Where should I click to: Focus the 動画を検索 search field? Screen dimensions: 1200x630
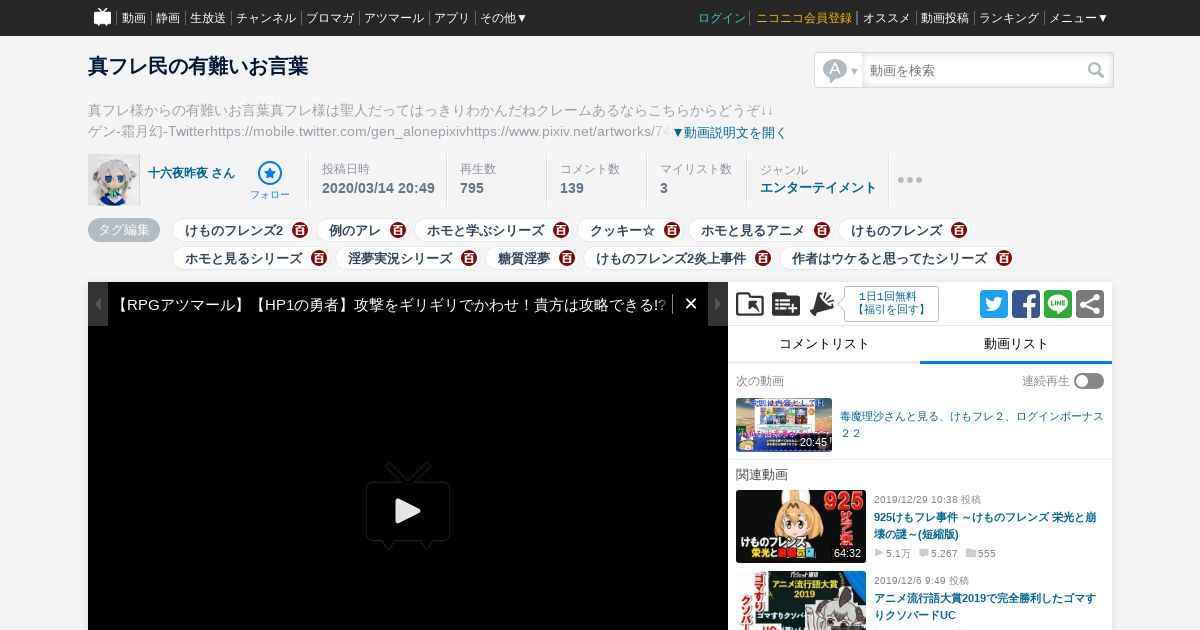[974, 70]
